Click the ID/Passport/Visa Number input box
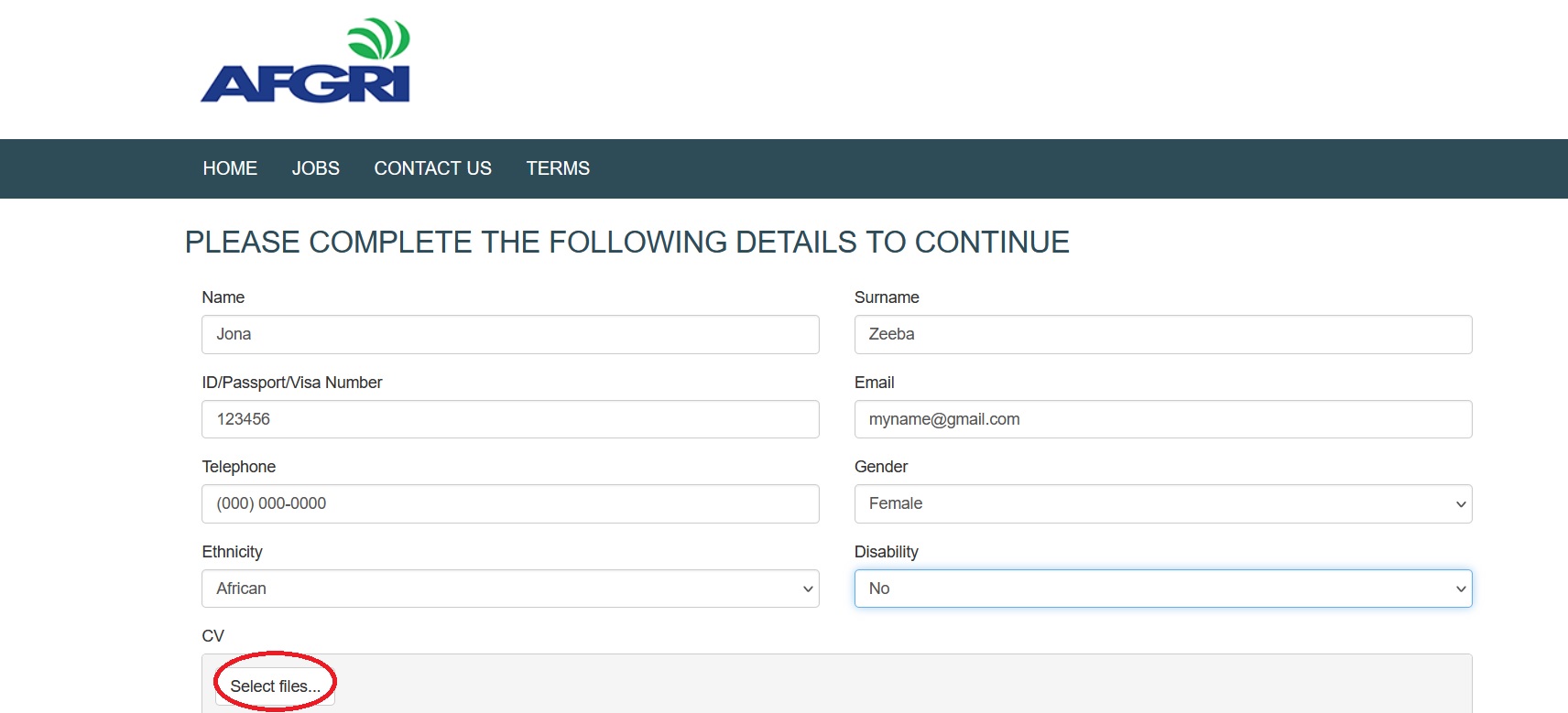The width and height of the screenshot is (1568, 713). pos(510,419)
